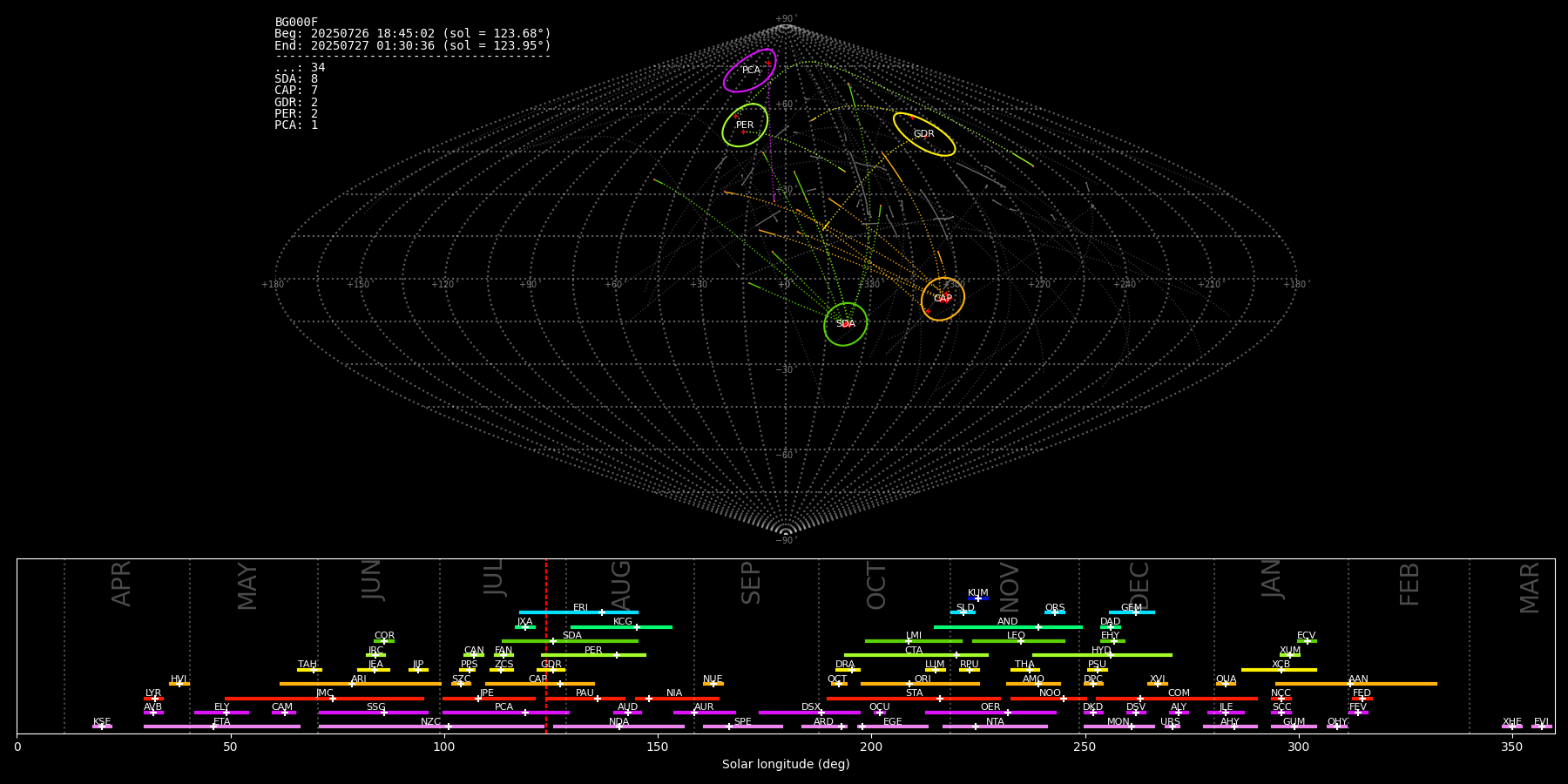Click the AUG month label in timeline

[x=621, y=583]
